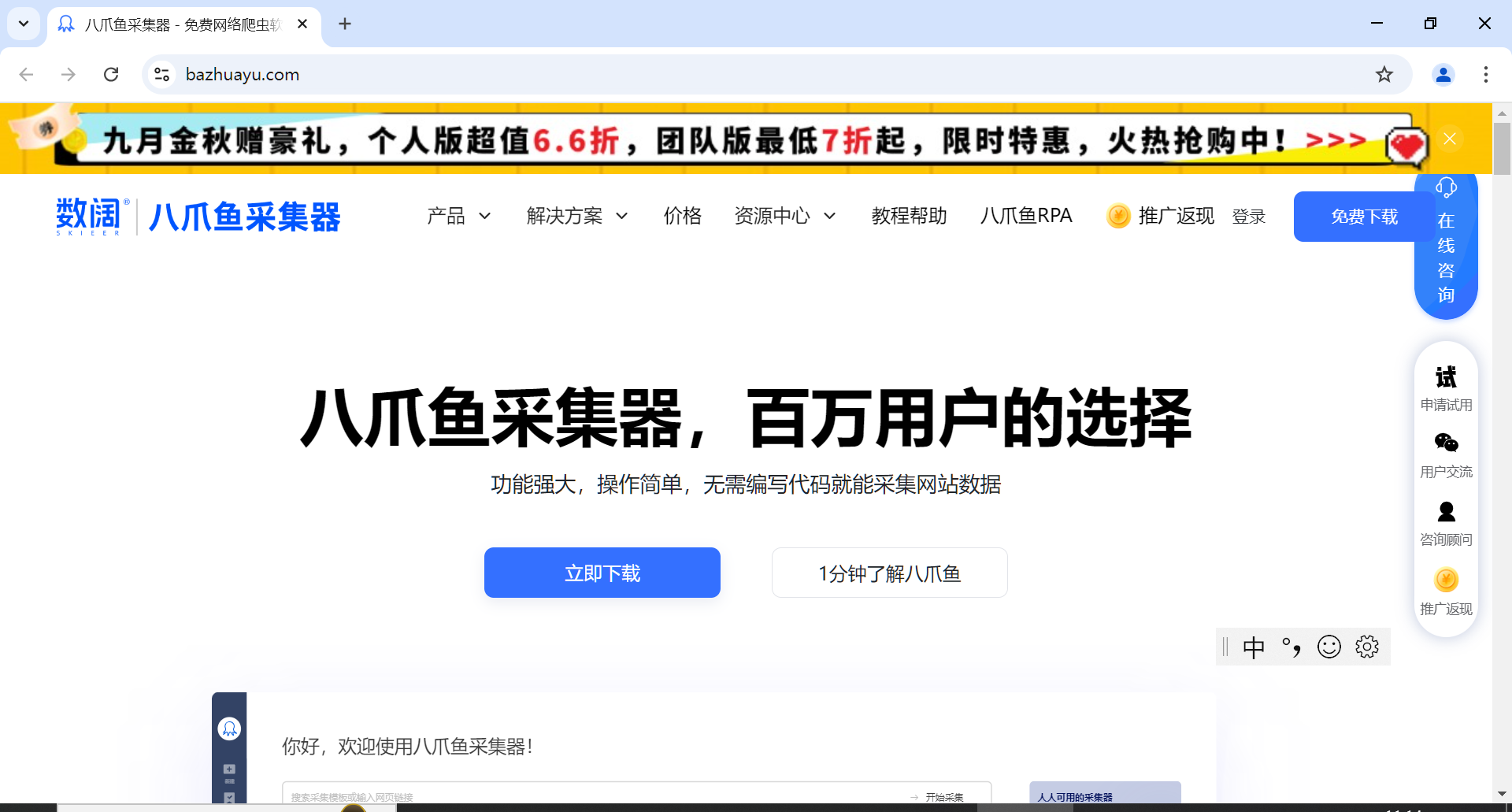Click the page scrollbar up arrow
This screenshot has width=1512, height=812.
click(x=1502, y=113)
